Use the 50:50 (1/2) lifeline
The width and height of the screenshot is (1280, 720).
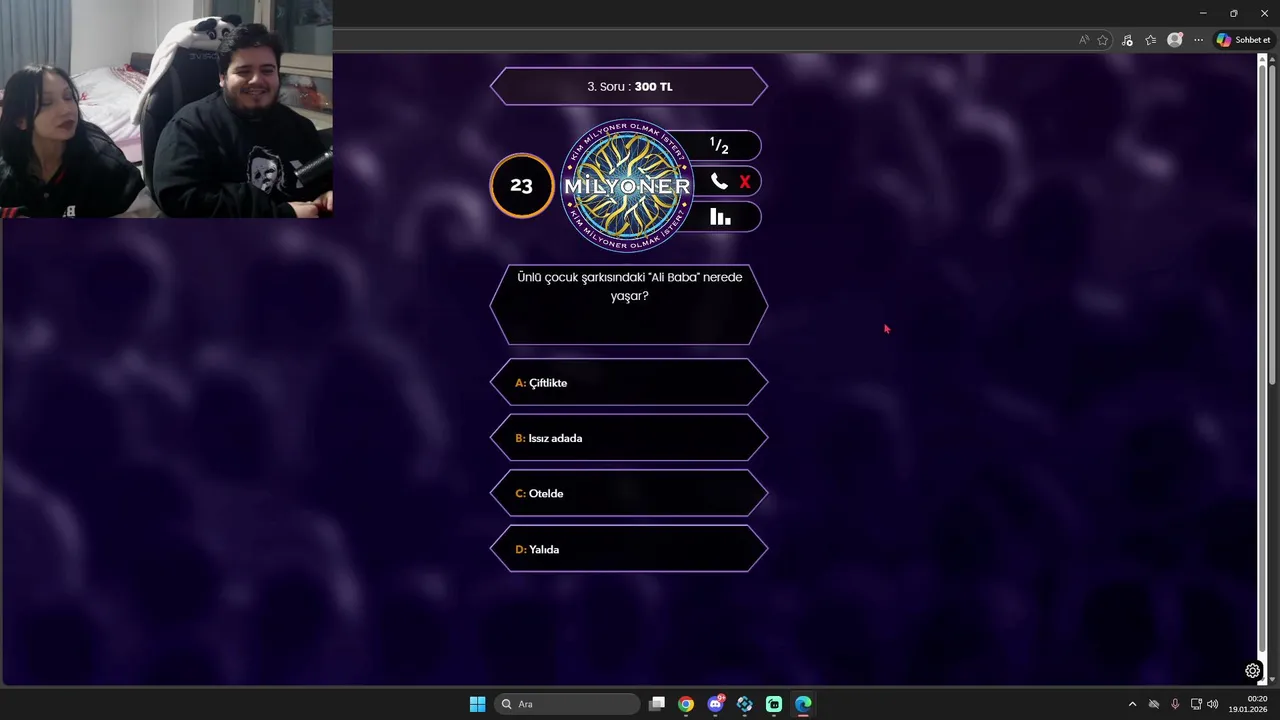(720, 146)
